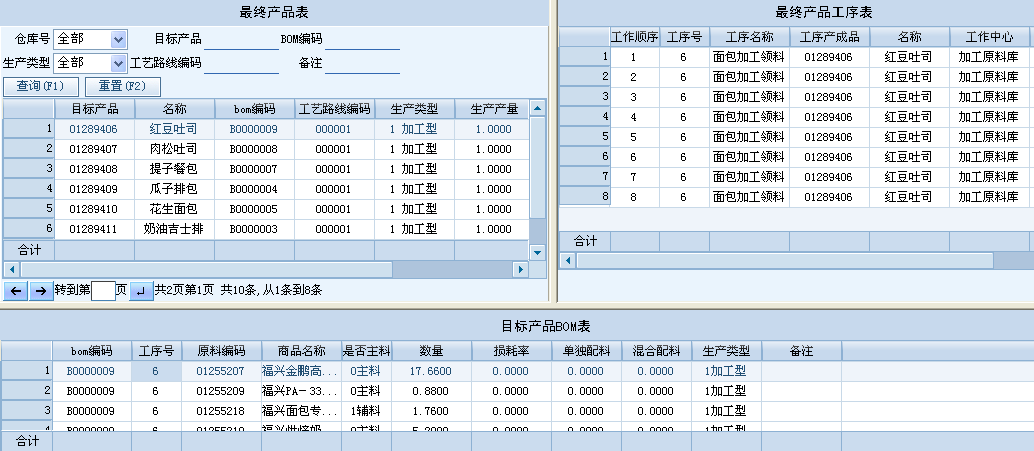
Task: Open the 仓库号 dropdown
Action: [x=118, y=39]
